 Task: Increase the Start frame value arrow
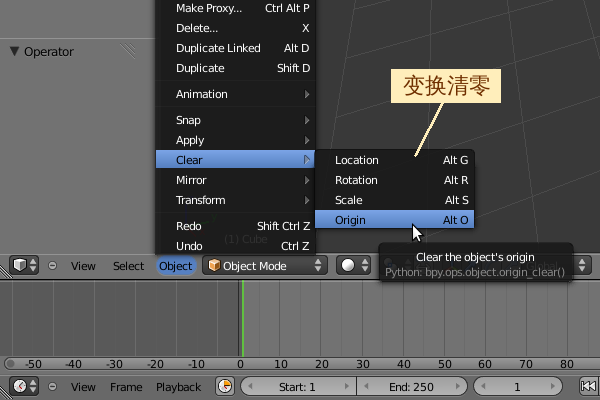[347, 387]
